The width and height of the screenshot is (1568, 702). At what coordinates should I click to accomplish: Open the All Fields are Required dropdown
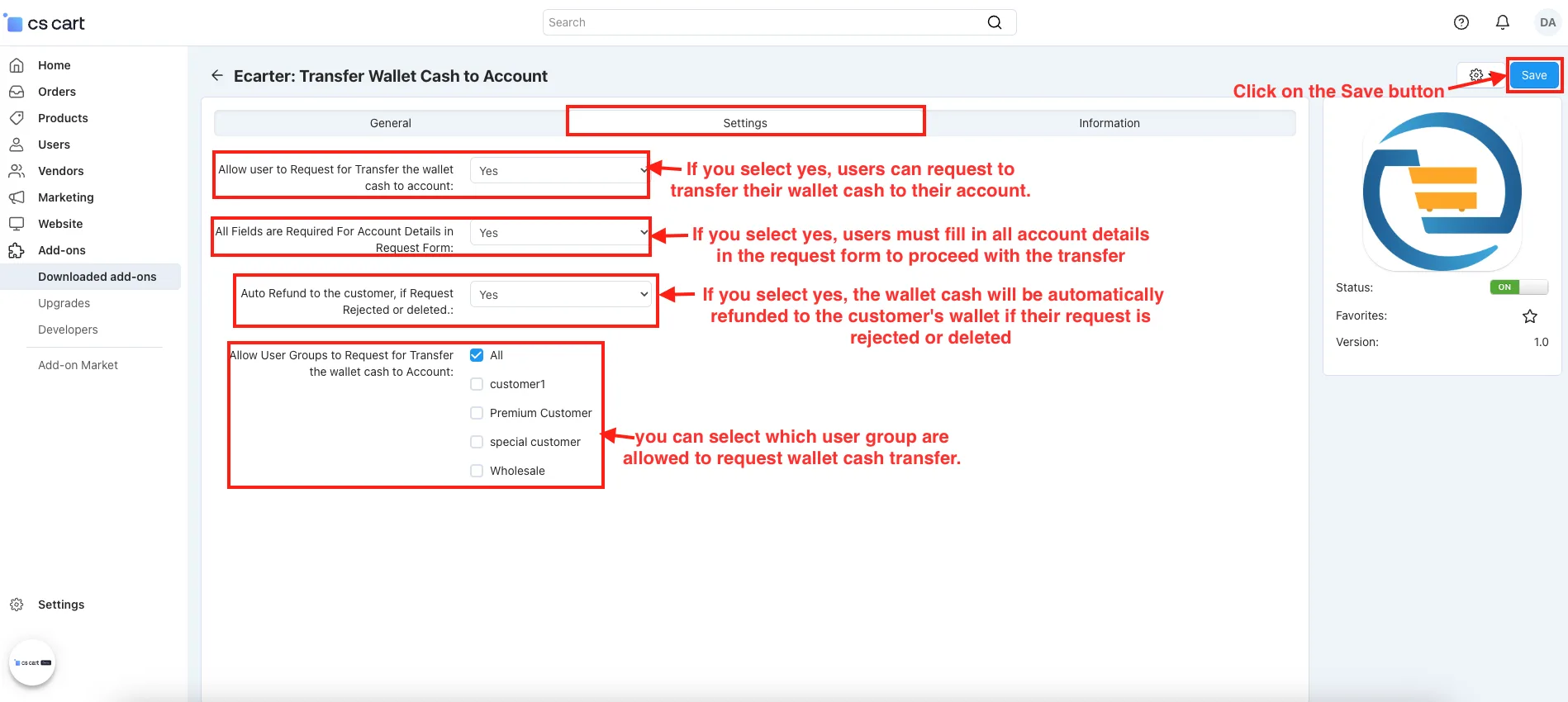pos(560,233)
